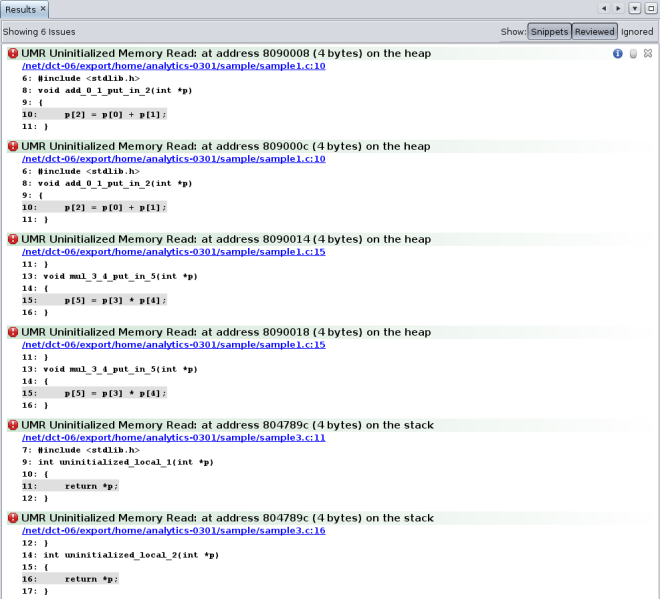
Task: Click highlighted line 10 under address 809000c
Action: tap(94, 208)
